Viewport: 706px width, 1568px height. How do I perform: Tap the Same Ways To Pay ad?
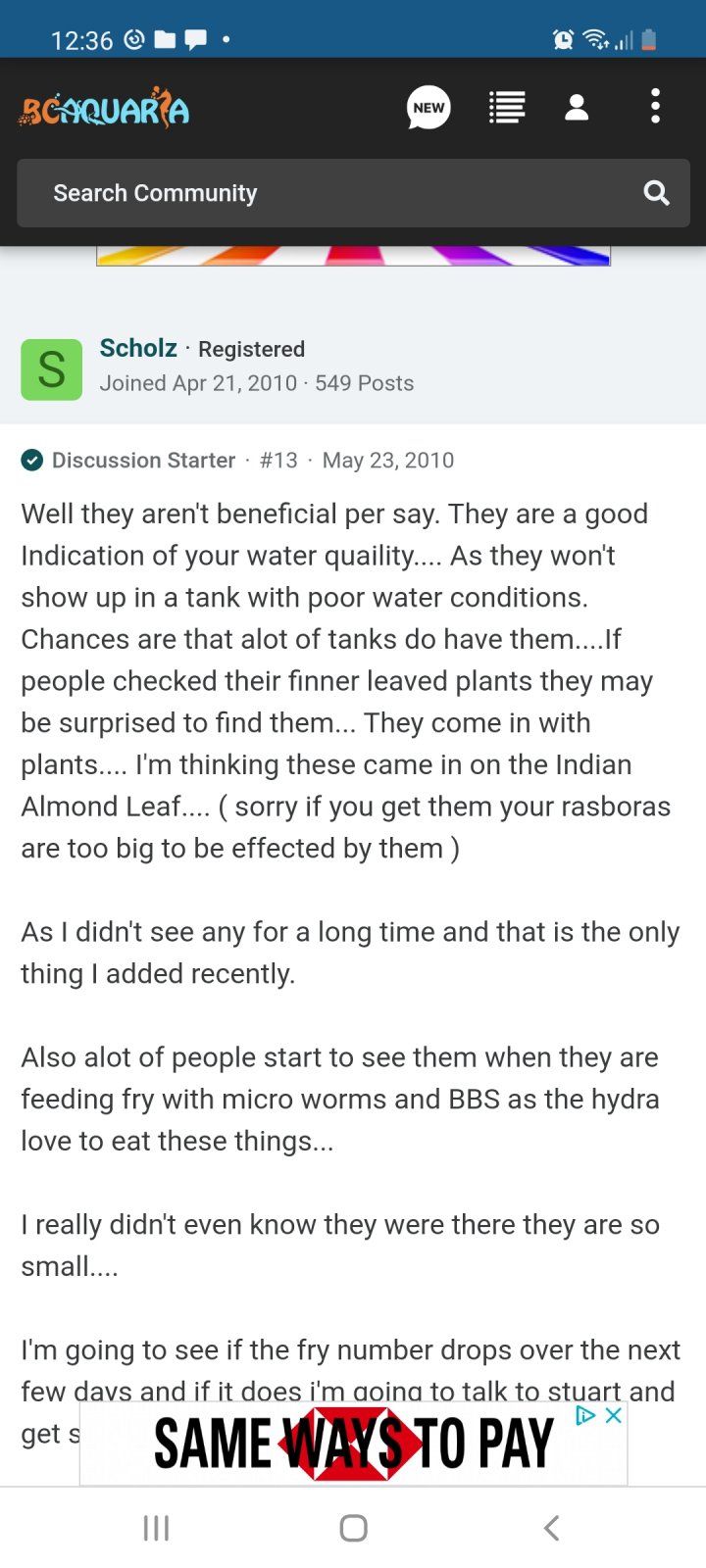[x=353, y=1445]
